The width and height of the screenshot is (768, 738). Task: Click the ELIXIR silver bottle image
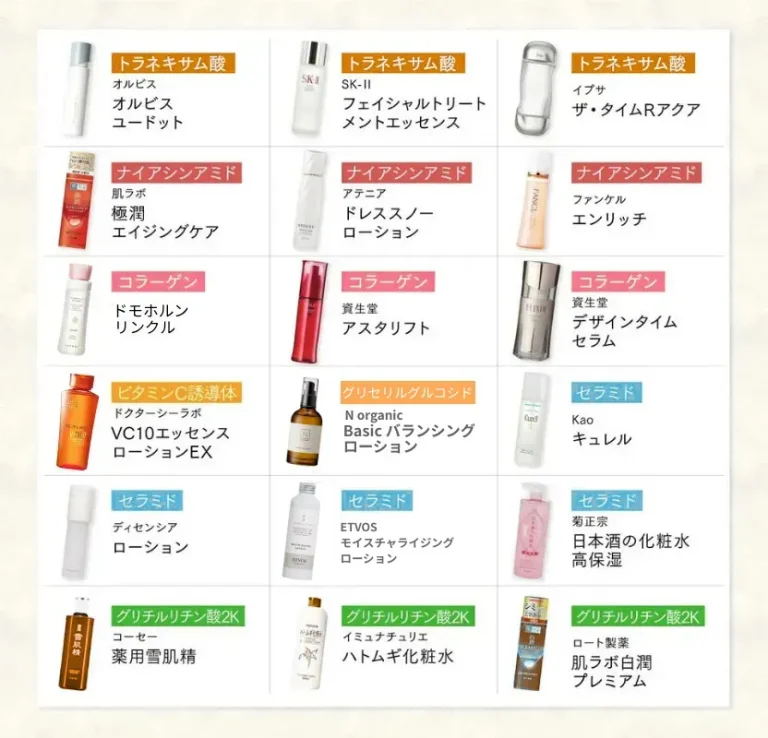[x=537, y=310]
